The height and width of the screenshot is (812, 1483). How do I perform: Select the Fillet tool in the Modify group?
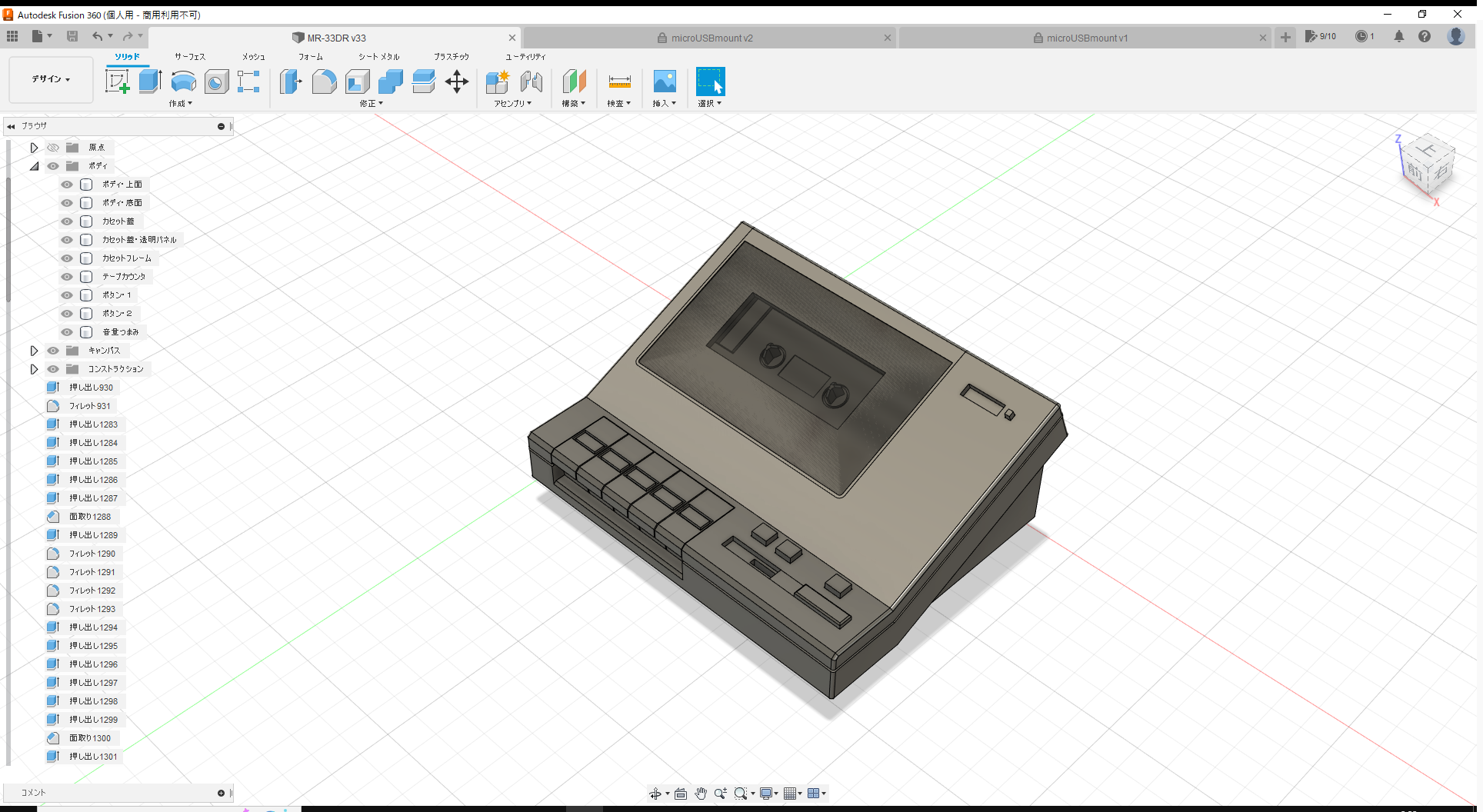tap(324, 81)
